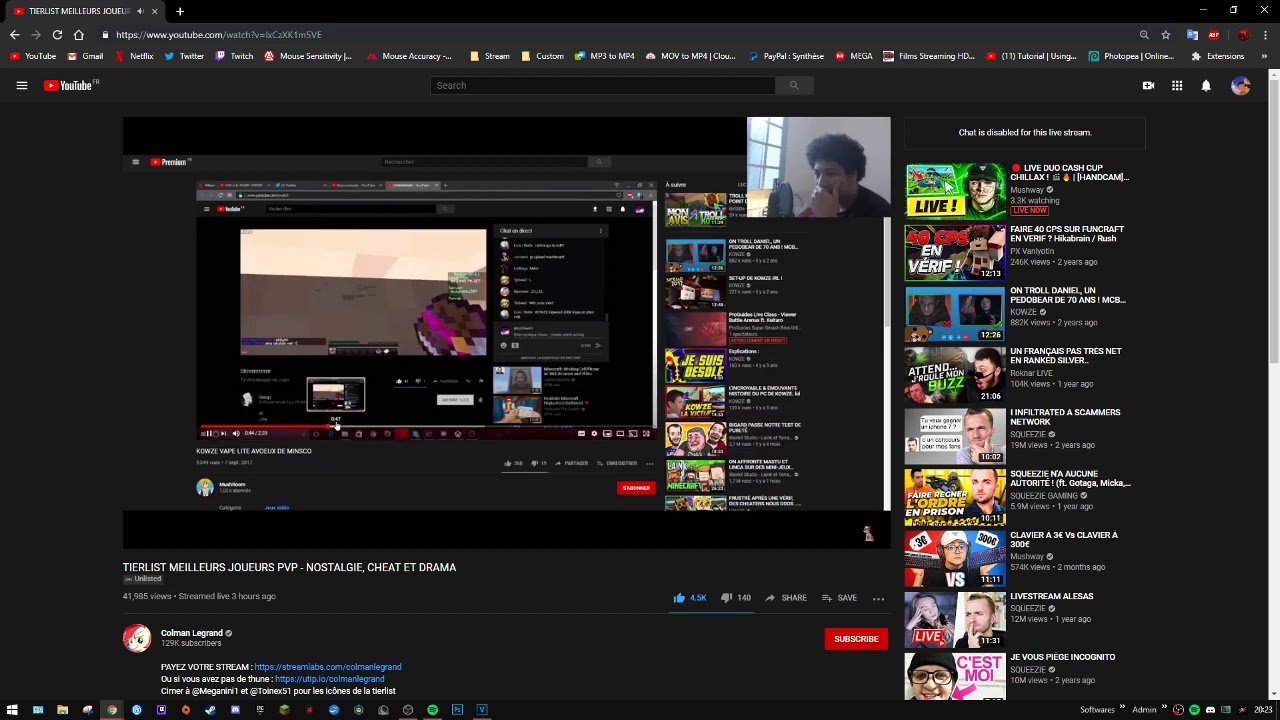Open FAIRE 40 CPS SUR FUNCRAFT video
The height and width of the screenshot is (720, 1280).
(1067, 234)
